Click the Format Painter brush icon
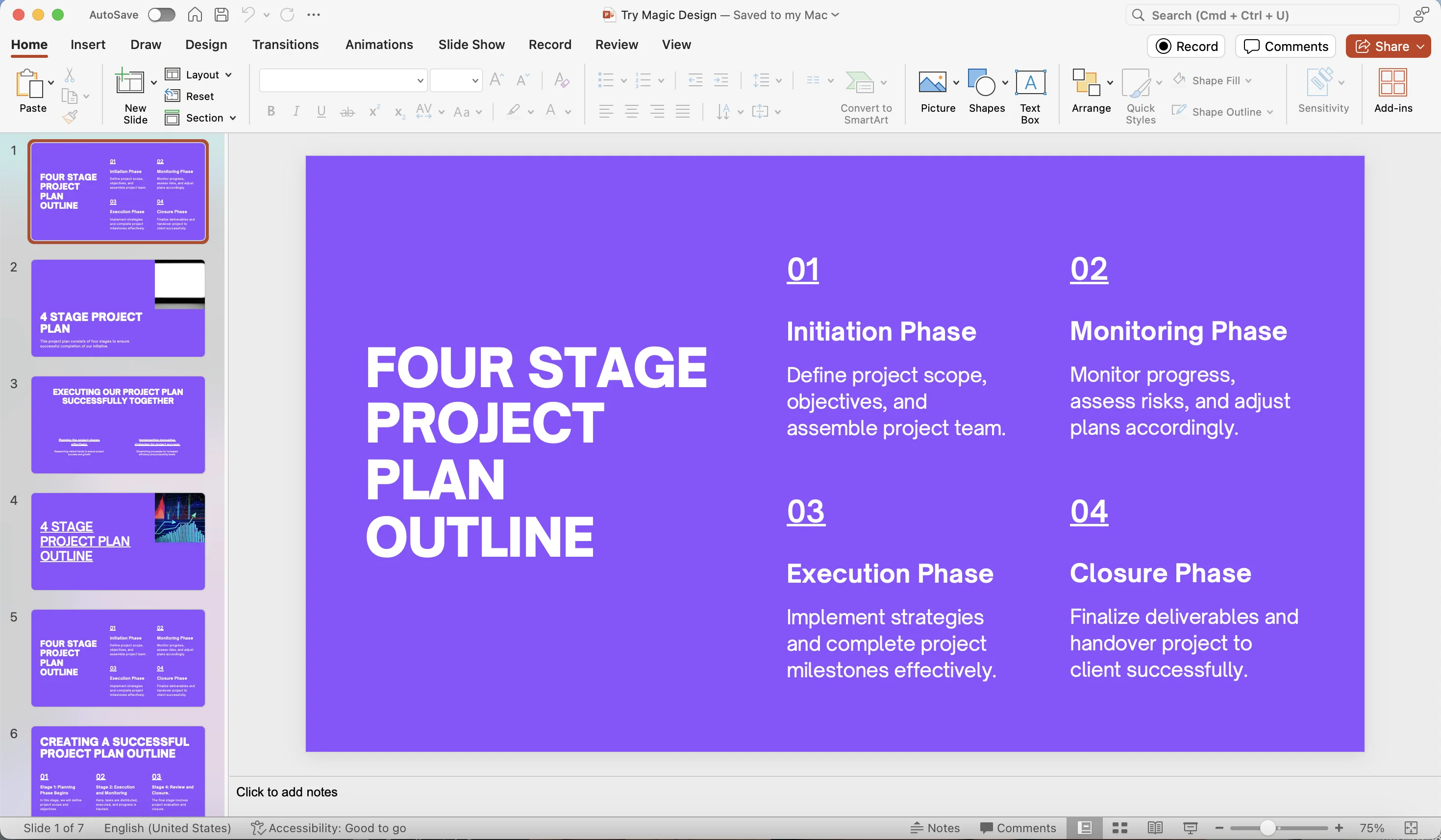 [x=70, y=117]
